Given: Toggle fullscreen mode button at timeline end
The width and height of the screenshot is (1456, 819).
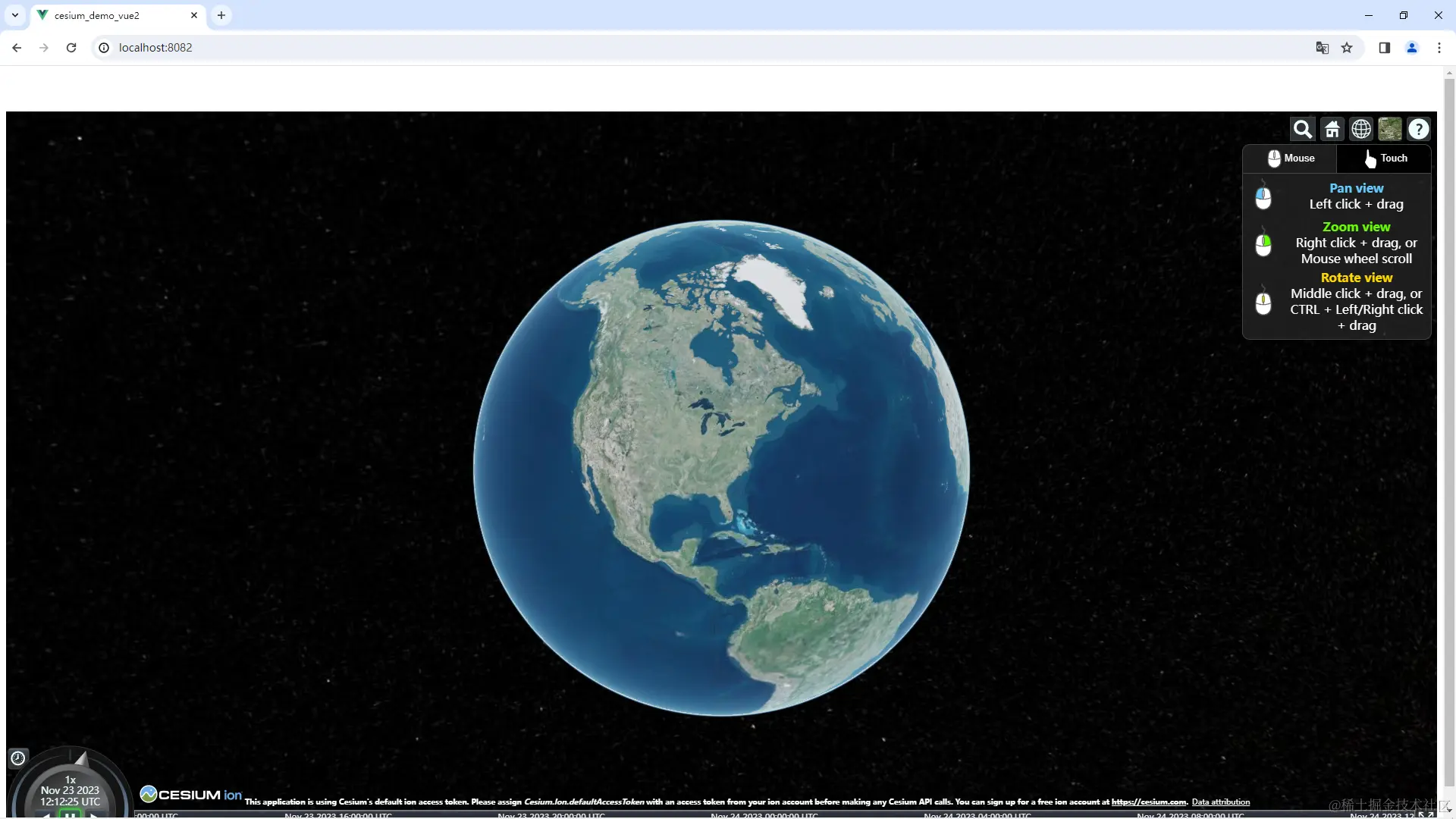Looking at the screenshot, I should 1426,814.
